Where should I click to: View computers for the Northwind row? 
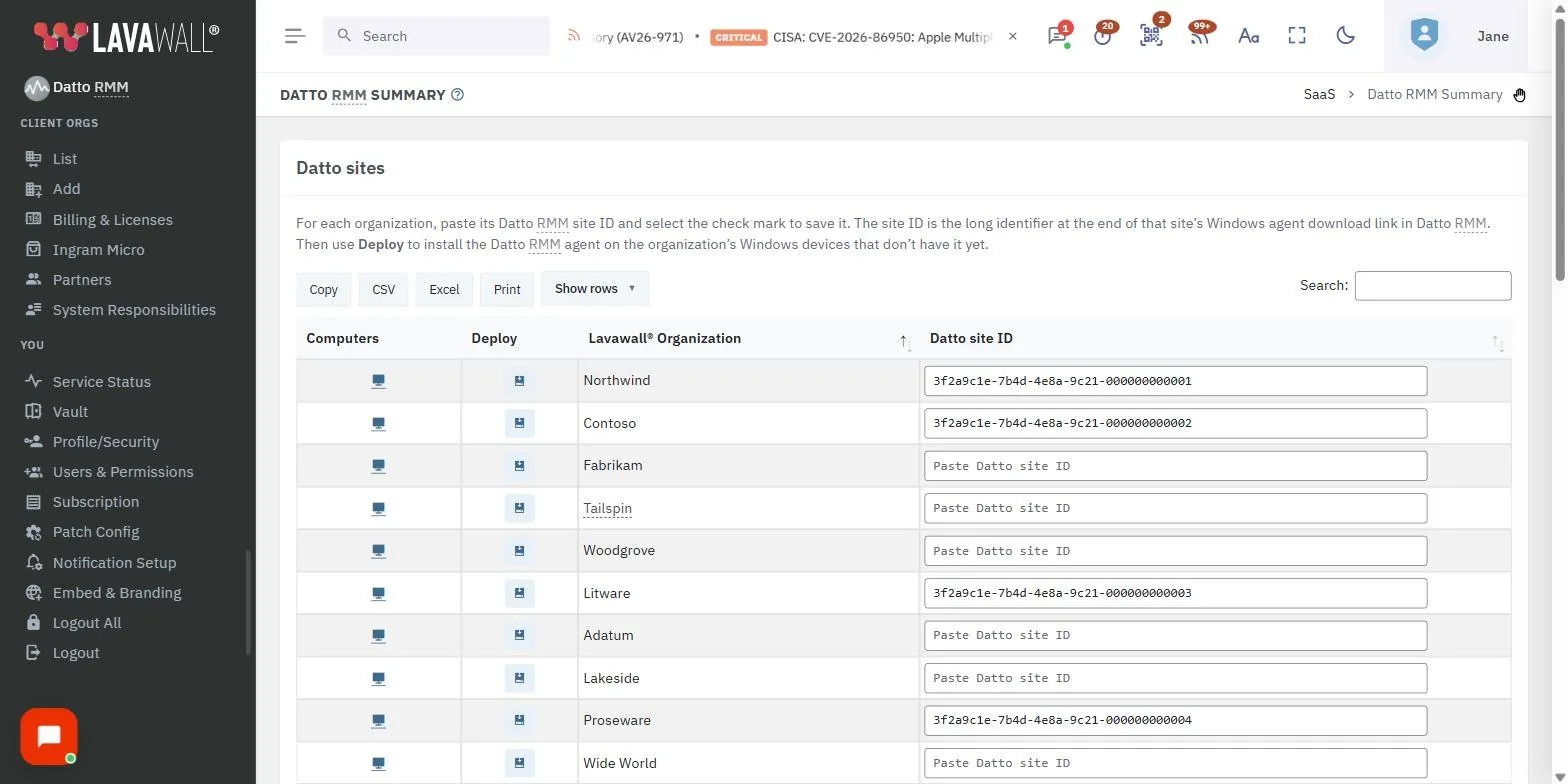[x=379, y=381]
